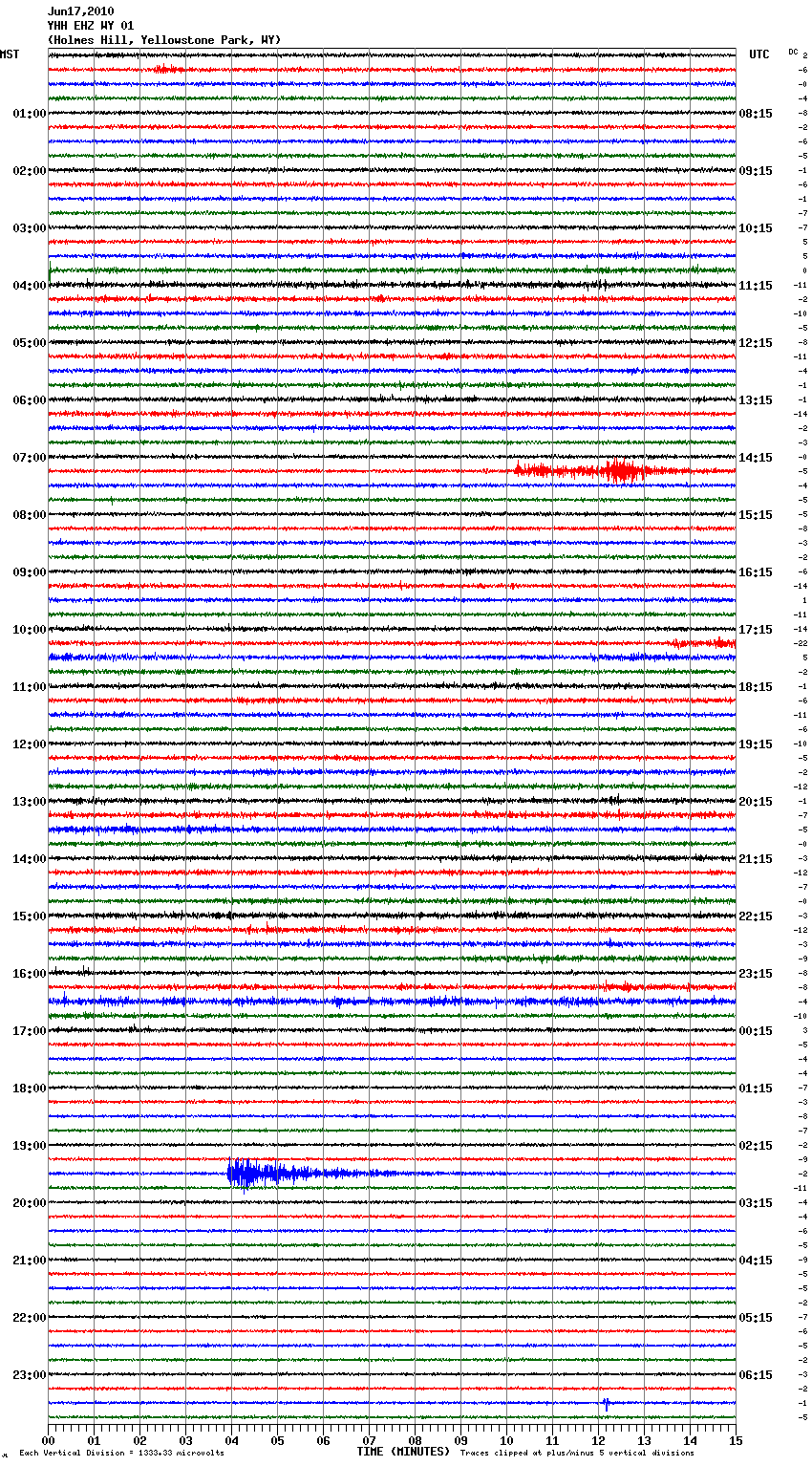Click the 00:15 UTC time label
Viewport: 812px width, 1466px height.
[756, 1031]
